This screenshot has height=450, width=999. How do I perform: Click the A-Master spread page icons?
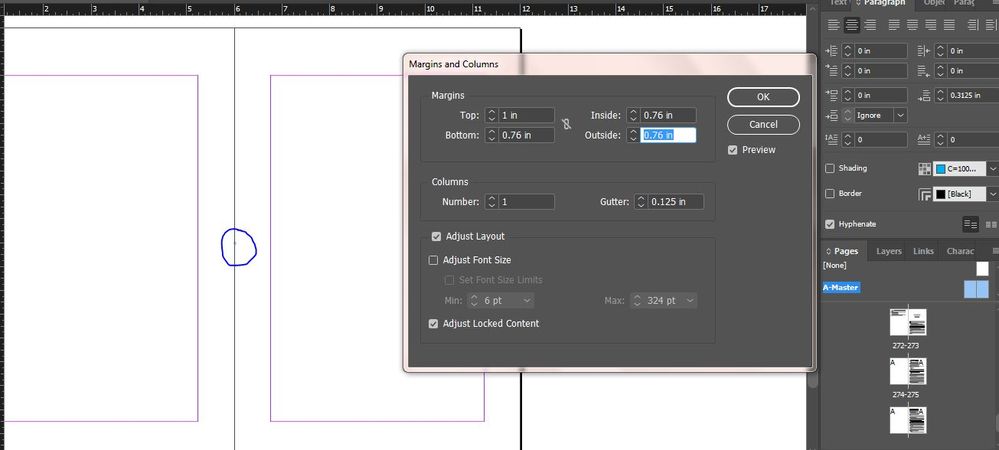pyautogui.click(x=976, y=289)
